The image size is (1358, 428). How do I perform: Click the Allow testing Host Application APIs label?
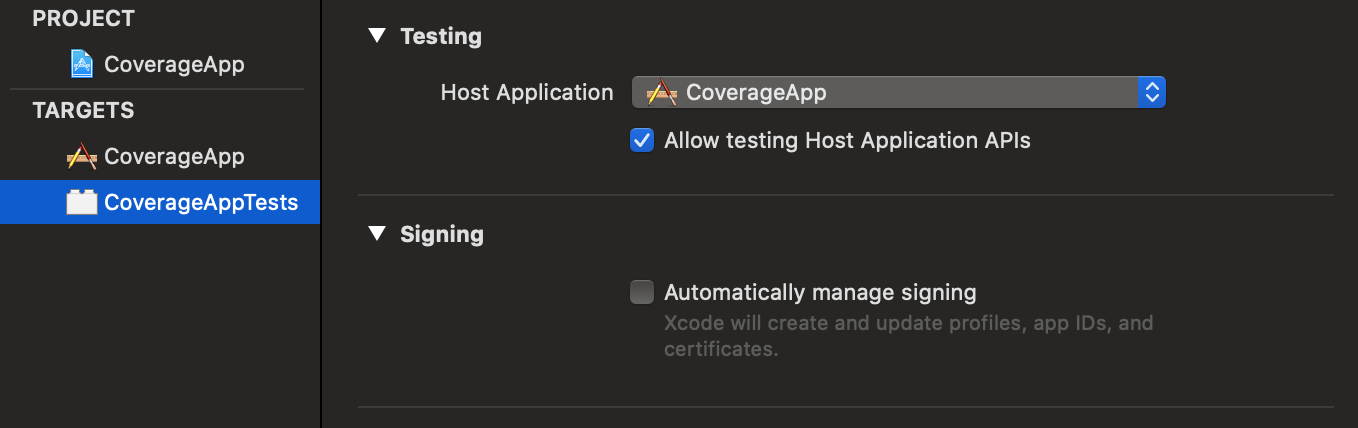(847, 140)
